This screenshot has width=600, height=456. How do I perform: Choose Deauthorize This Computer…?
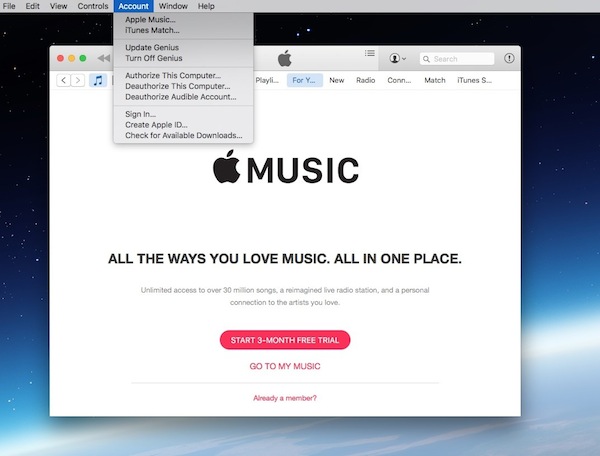point(184,86)
